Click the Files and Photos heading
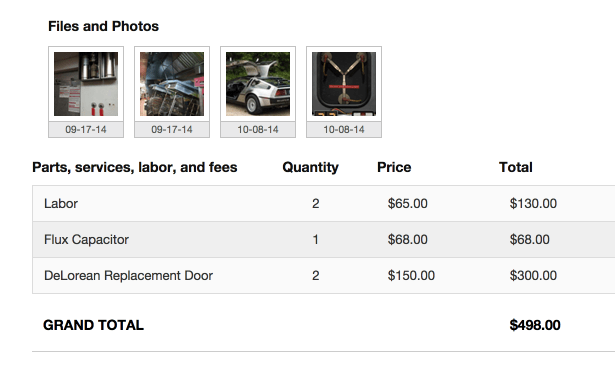The image size is (615, 381). click(x=104, y=26)
